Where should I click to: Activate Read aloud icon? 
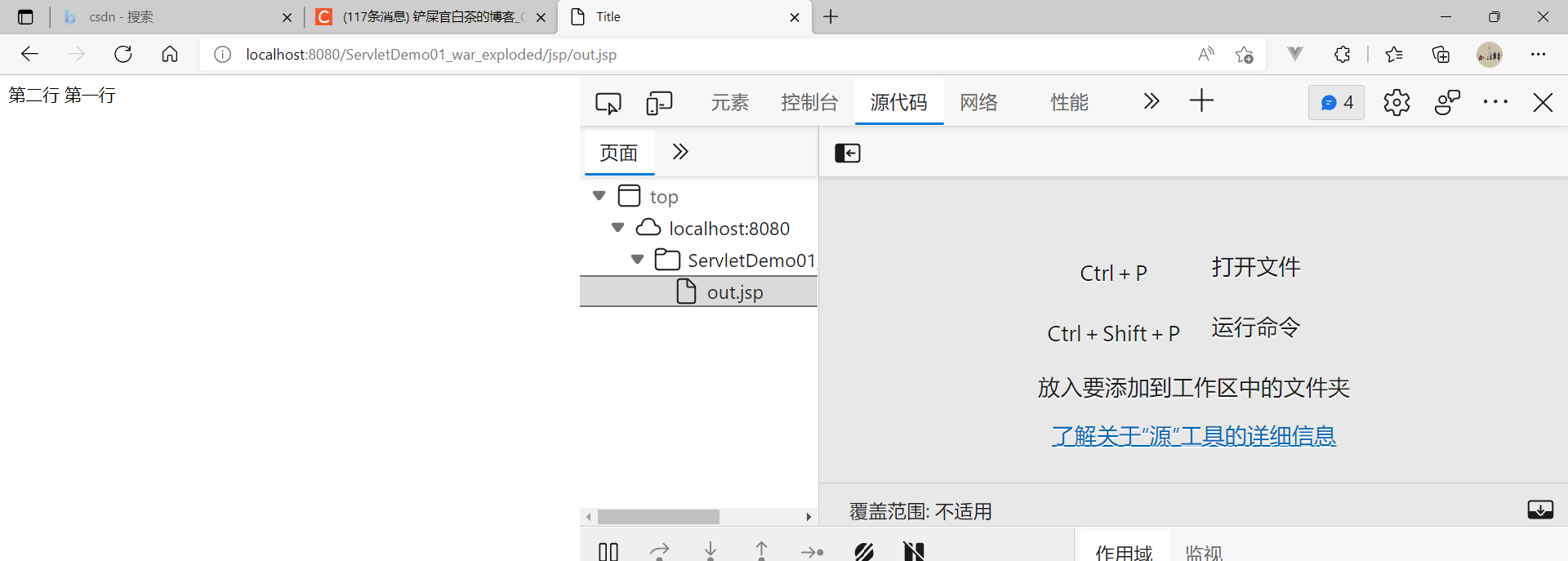click(x=1206, y=55)
